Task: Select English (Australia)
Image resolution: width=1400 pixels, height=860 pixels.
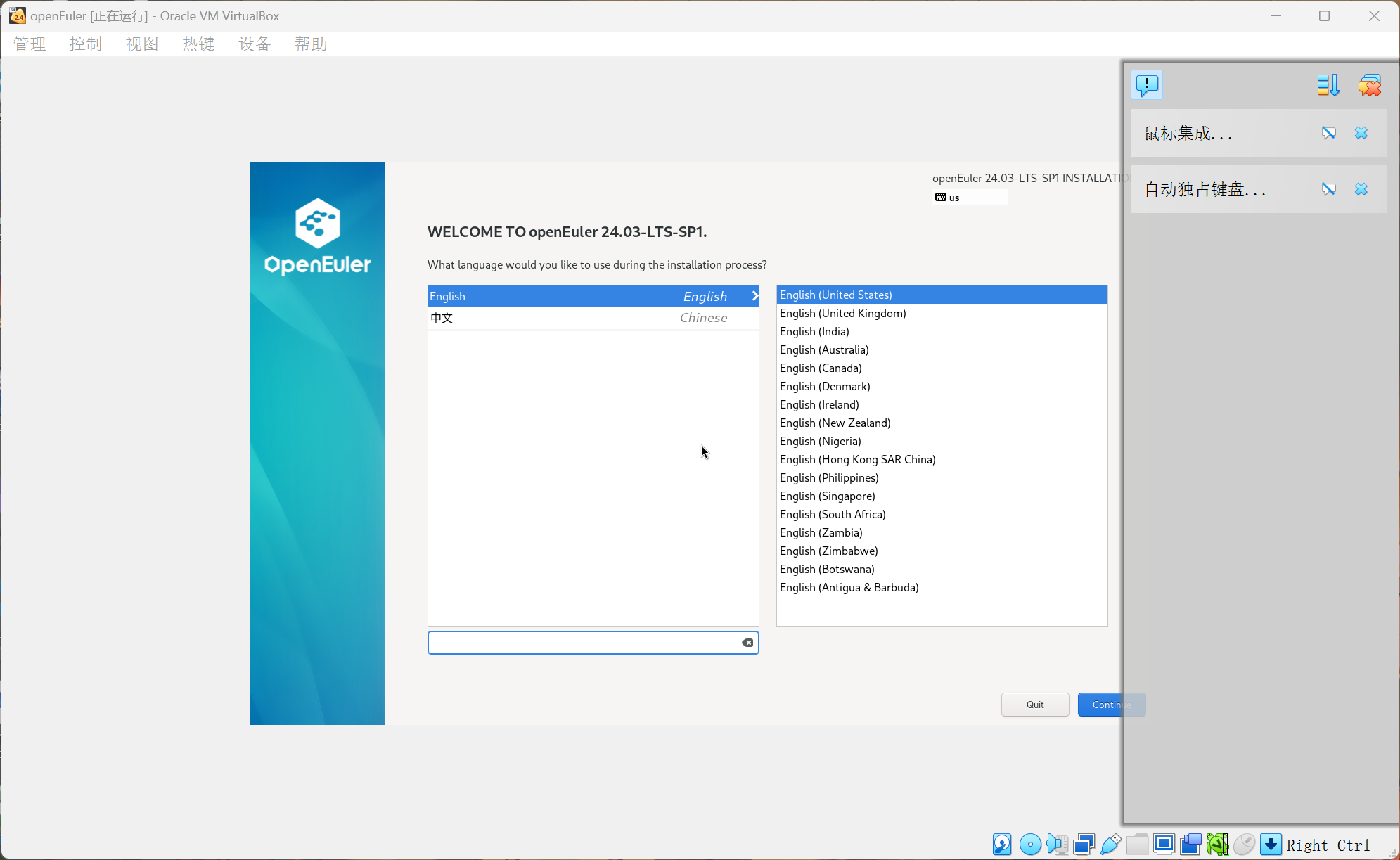Action: click(x=942, y=349)
